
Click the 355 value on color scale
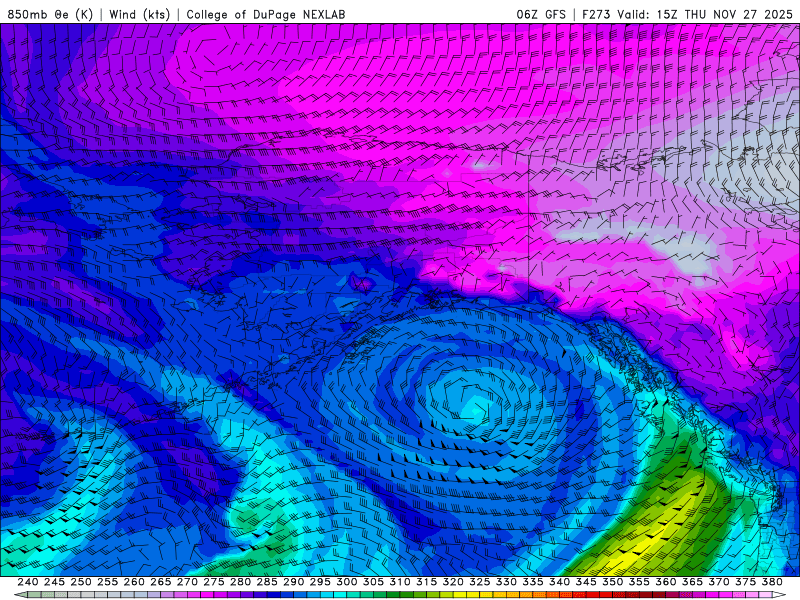pyautogui.click(x=639, y=582)
